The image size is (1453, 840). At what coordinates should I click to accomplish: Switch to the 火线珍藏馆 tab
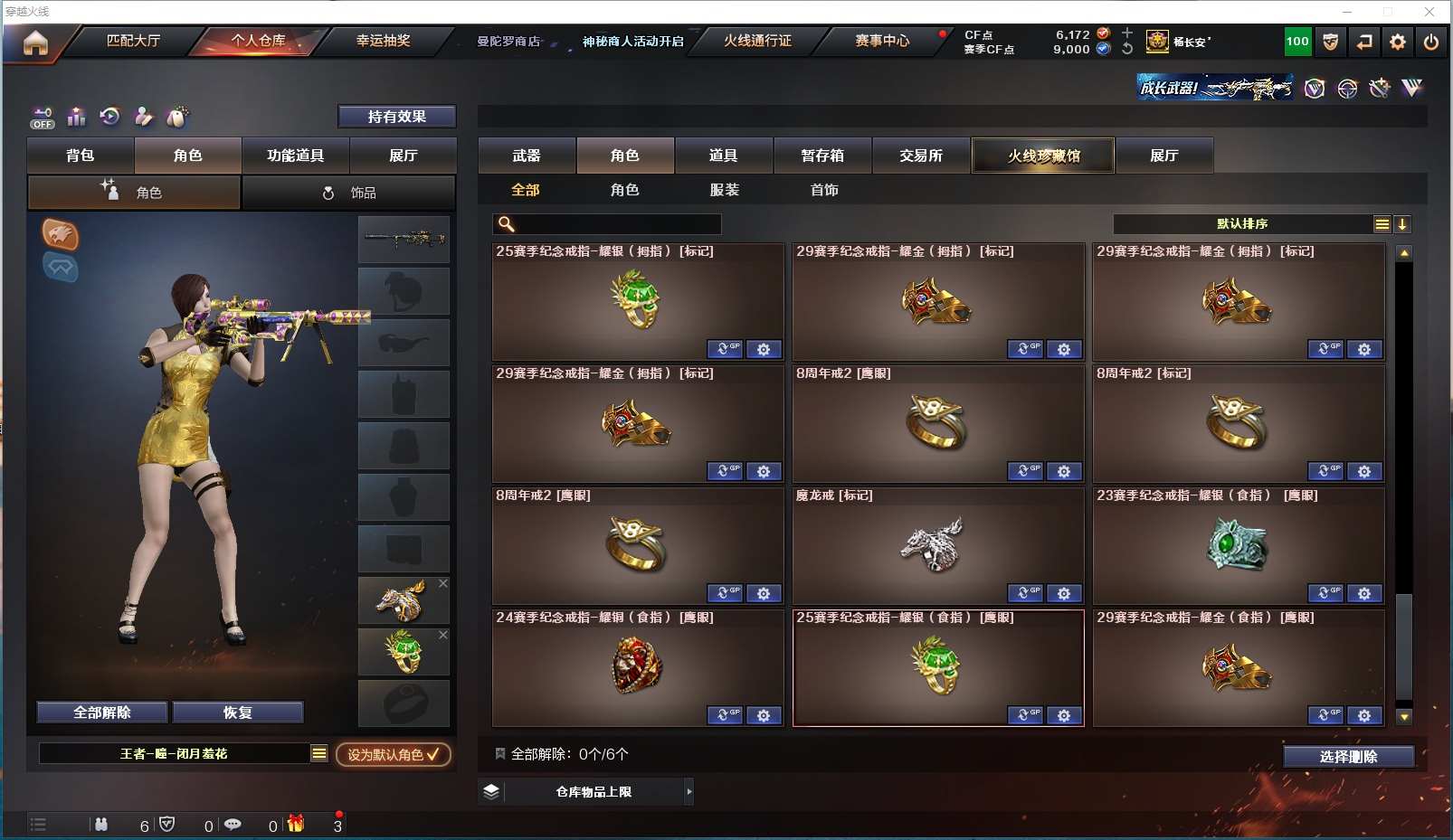point(1044,156)
